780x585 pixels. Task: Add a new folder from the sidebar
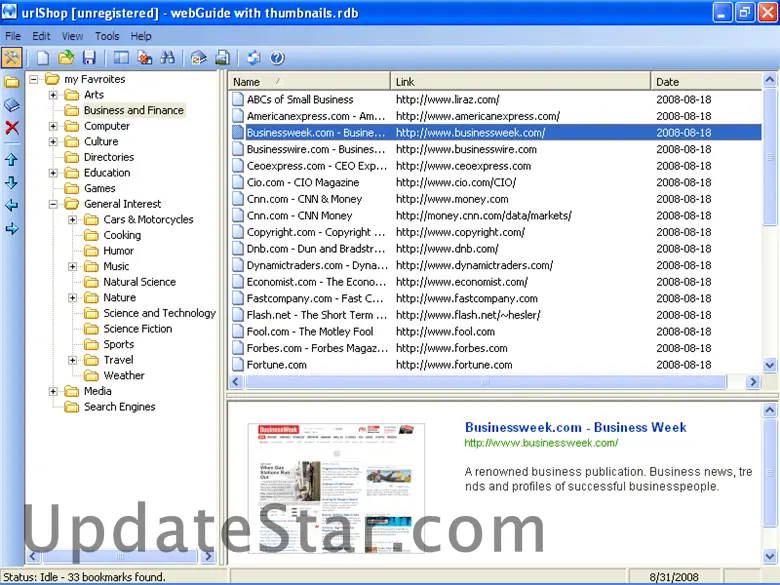(12, 81)
